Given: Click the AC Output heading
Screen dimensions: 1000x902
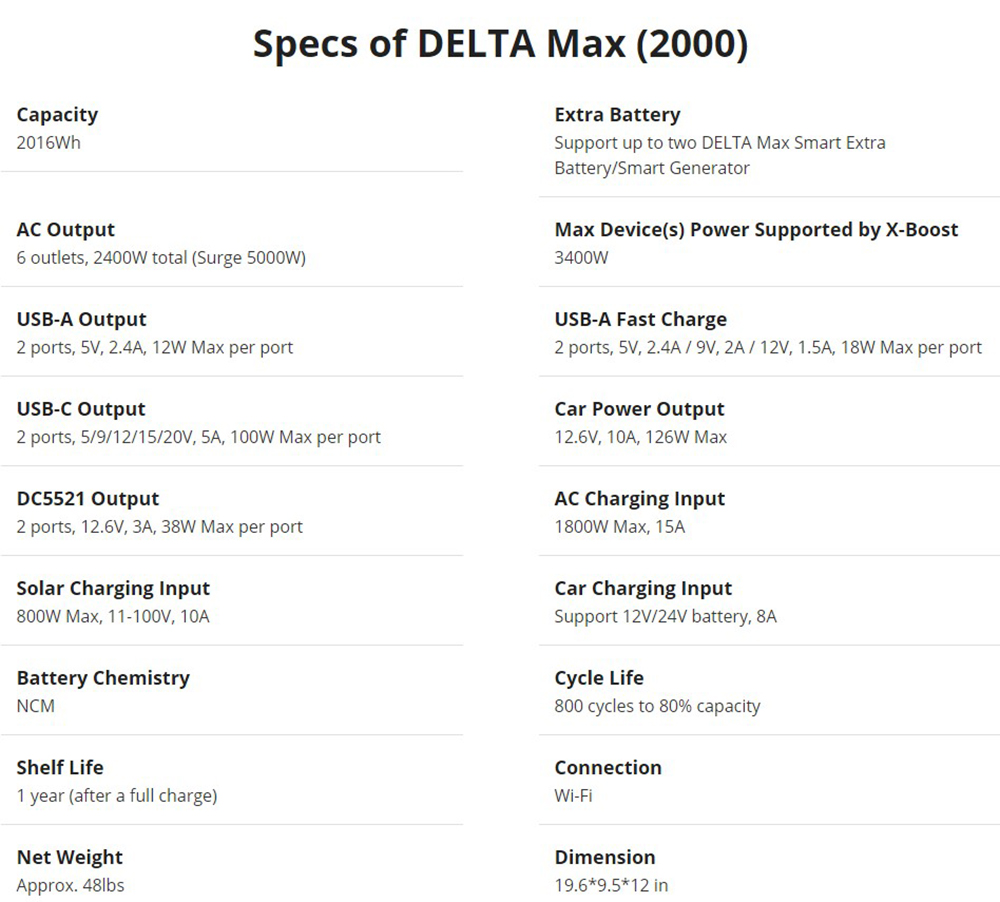Looking at the screenshot, I should (x=66, y=230).
